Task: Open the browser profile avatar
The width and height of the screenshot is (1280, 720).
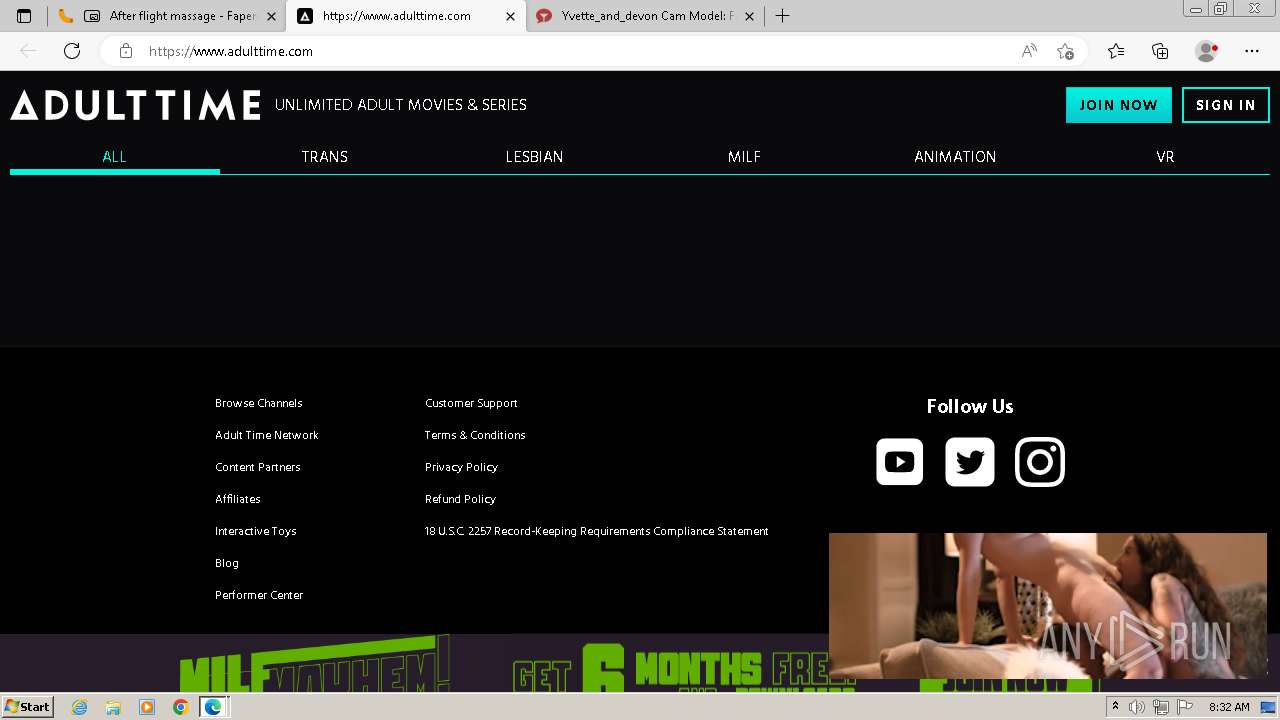Action: pos(1206,51)
